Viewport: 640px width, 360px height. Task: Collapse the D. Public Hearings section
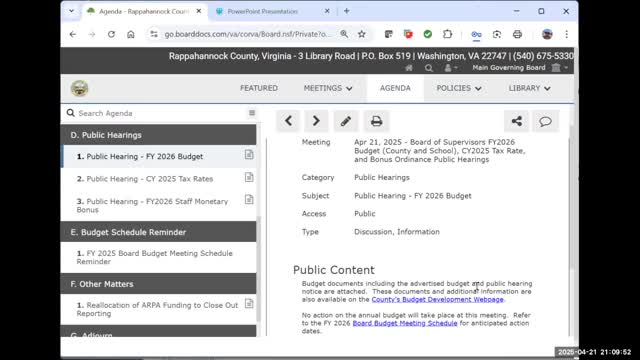pyautogui.click(x=158, y=135)
